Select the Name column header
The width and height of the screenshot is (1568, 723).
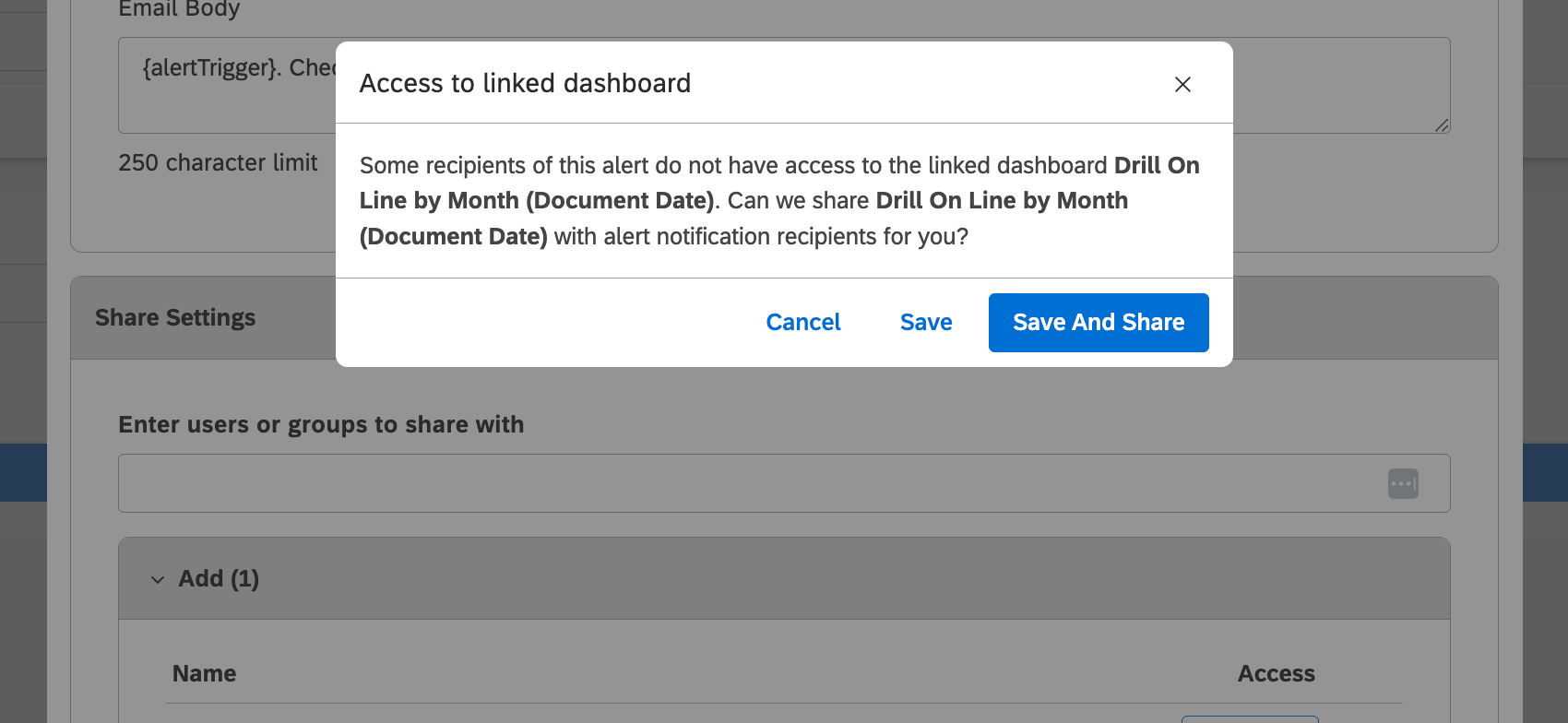click(x=204, y=673)
